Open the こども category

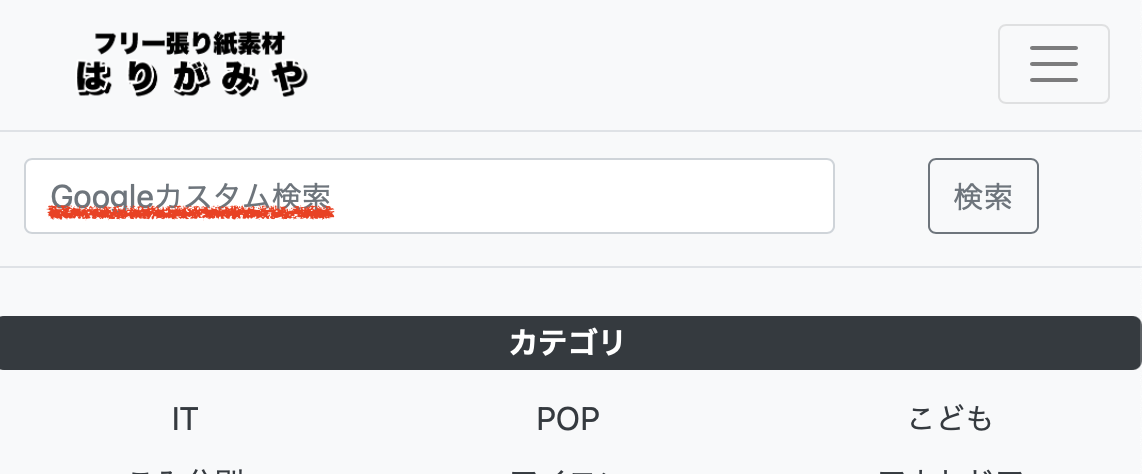(x=950, y=419)
